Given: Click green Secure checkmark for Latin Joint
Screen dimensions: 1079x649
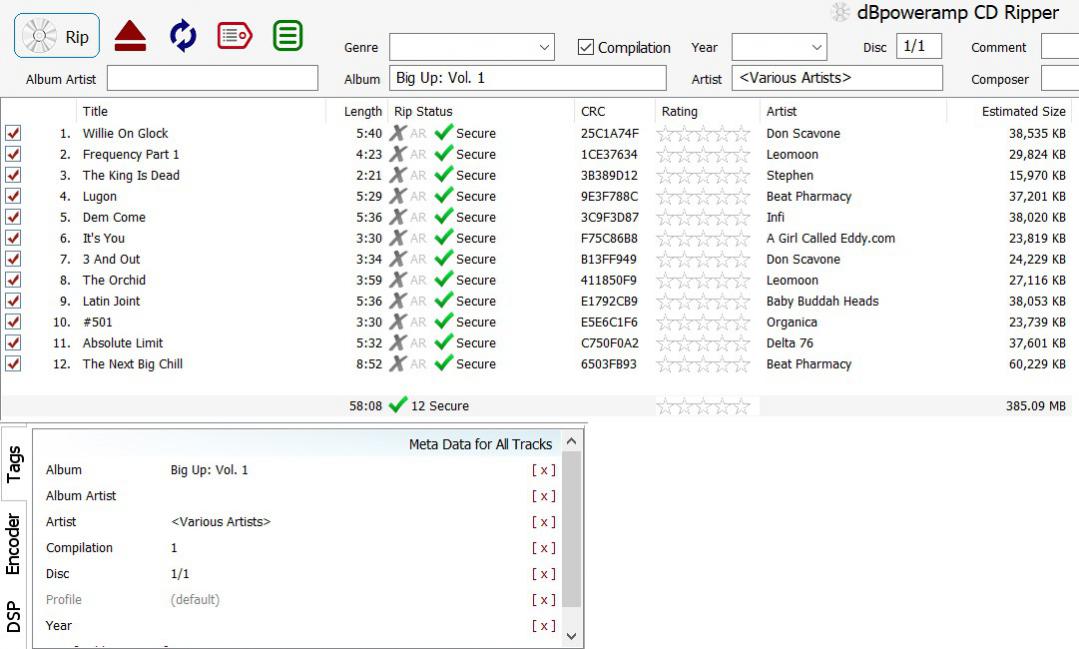Looking at the screenshot, I should 444,301.
